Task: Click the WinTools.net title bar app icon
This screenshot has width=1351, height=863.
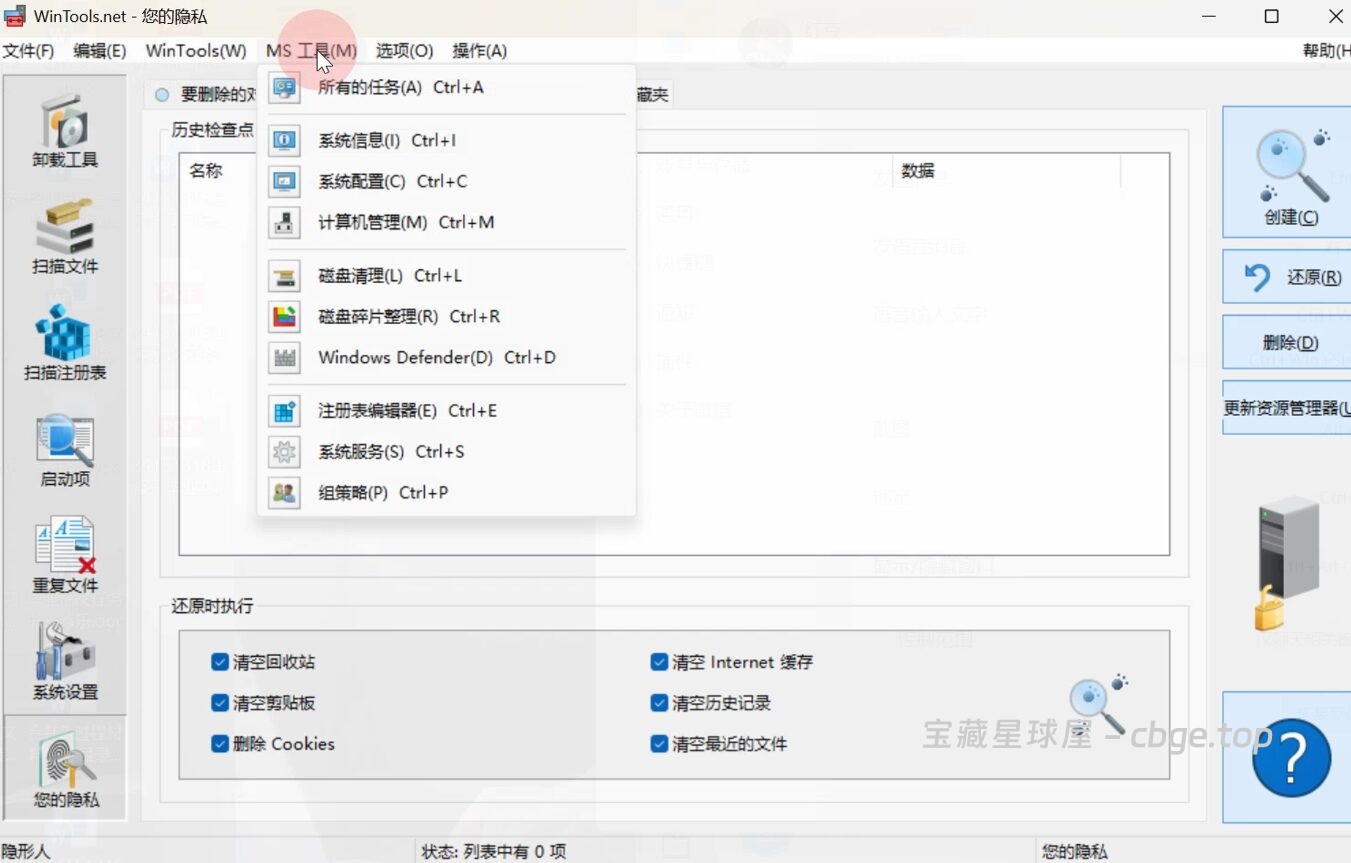Action: (x=14, y=17)
